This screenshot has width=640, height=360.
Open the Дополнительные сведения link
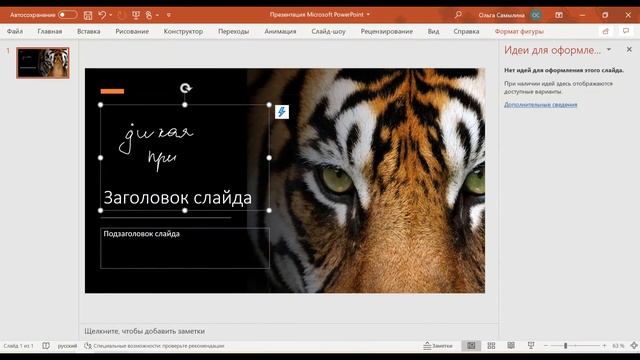540,104
